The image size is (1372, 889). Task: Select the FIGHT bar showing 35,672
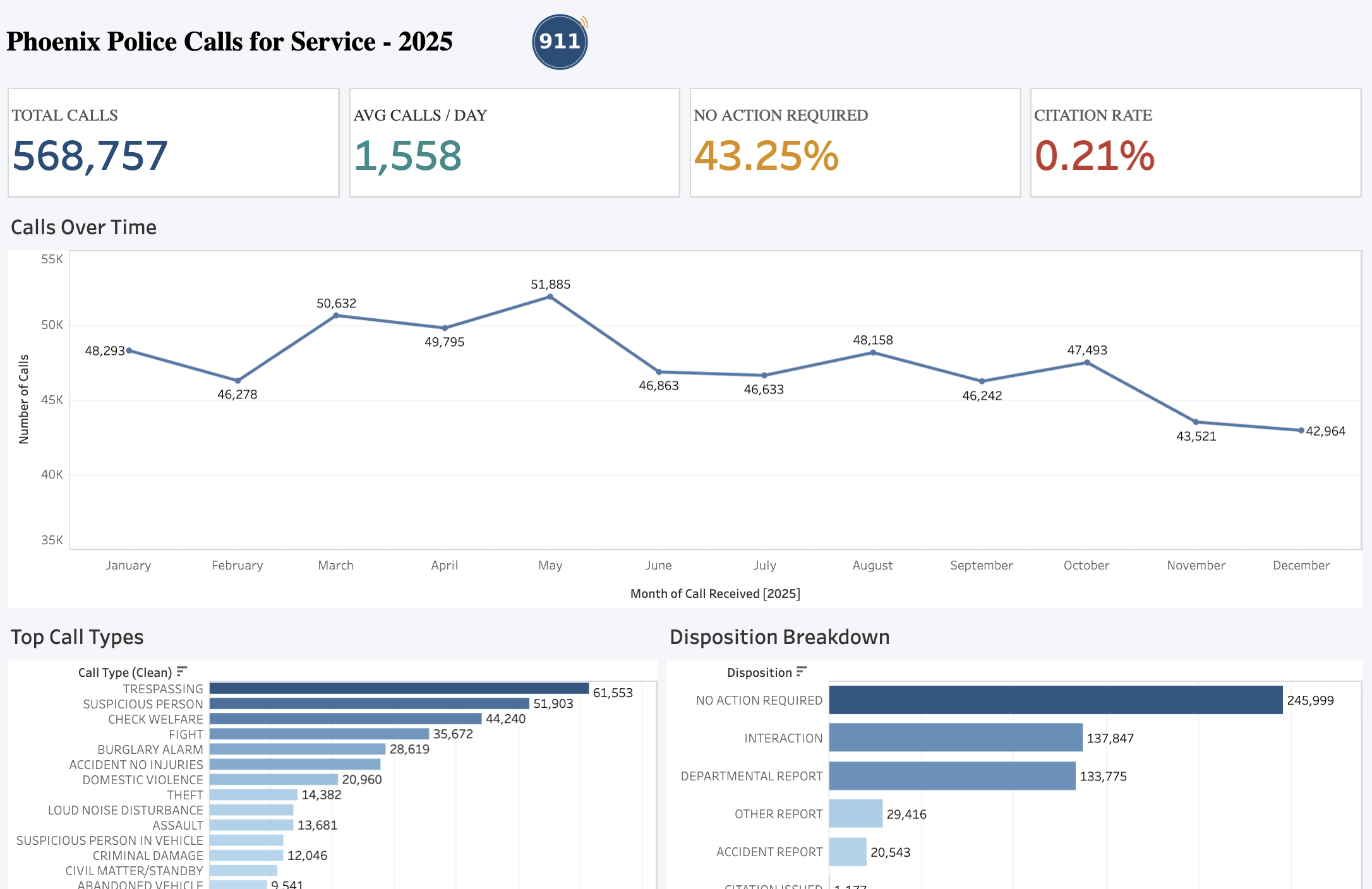[x=319, y=734]
